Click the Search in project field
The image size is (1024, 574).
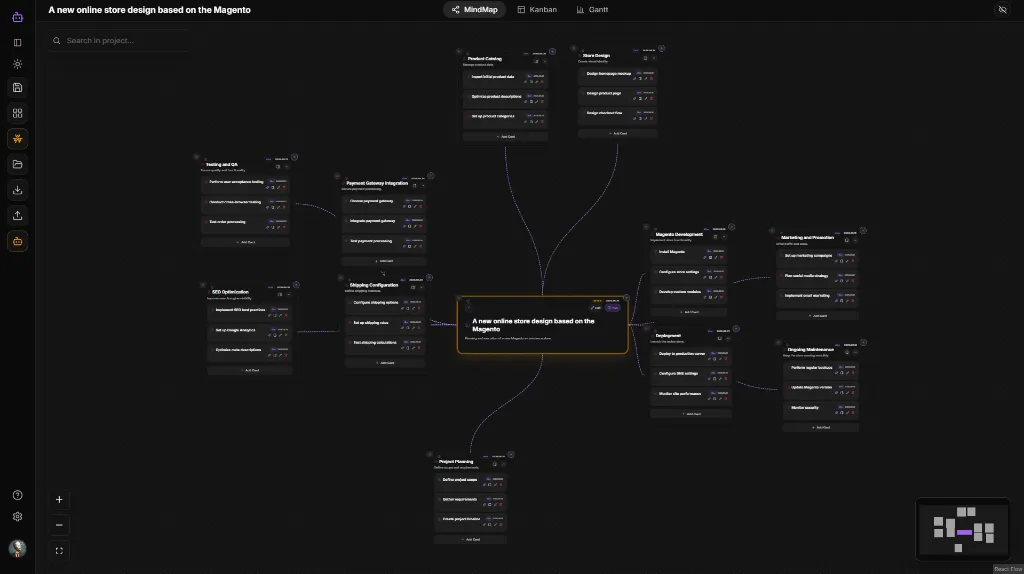(x=120, y=40)
